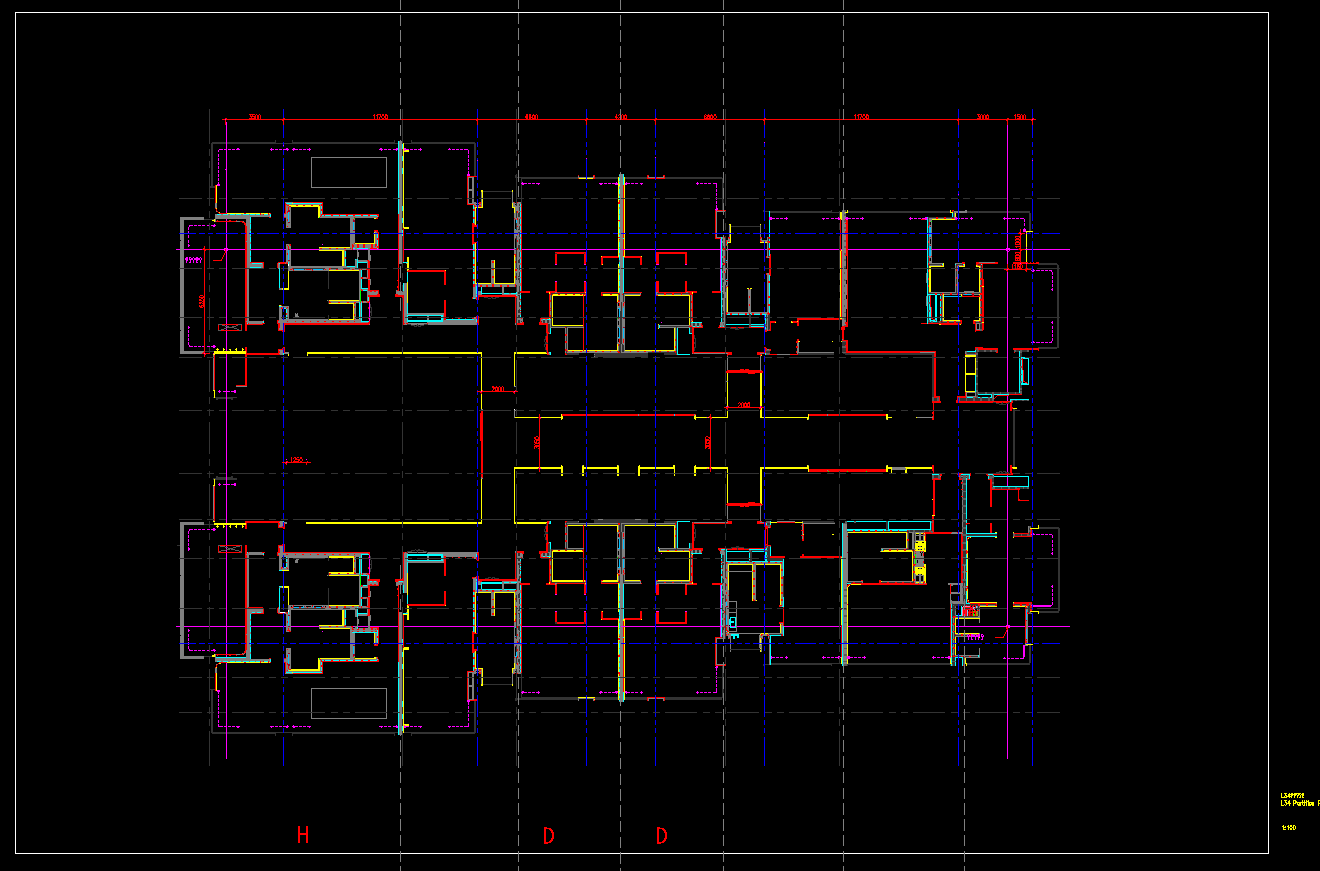Pick the 1500 dimension text

click(1020, 117)
